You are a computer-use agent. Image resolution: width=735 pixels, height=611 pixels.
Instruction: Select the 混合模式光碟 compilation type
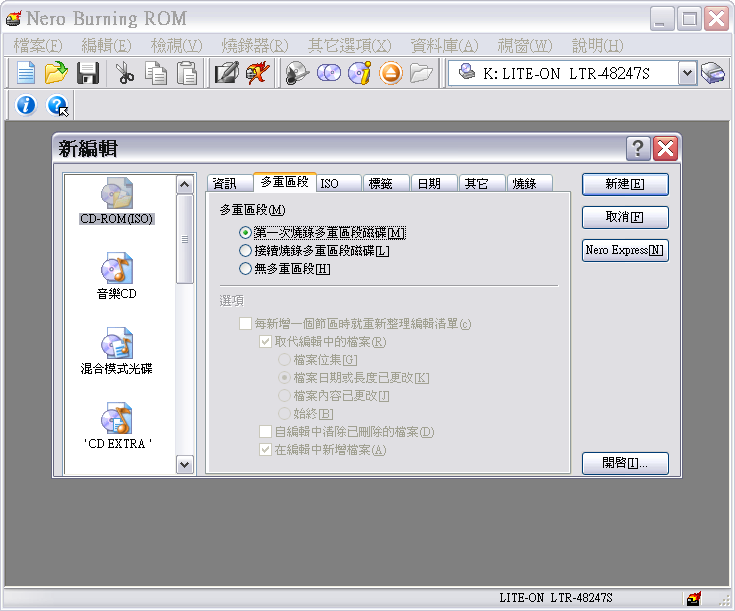pyautogui.click(x=116, y=352)
